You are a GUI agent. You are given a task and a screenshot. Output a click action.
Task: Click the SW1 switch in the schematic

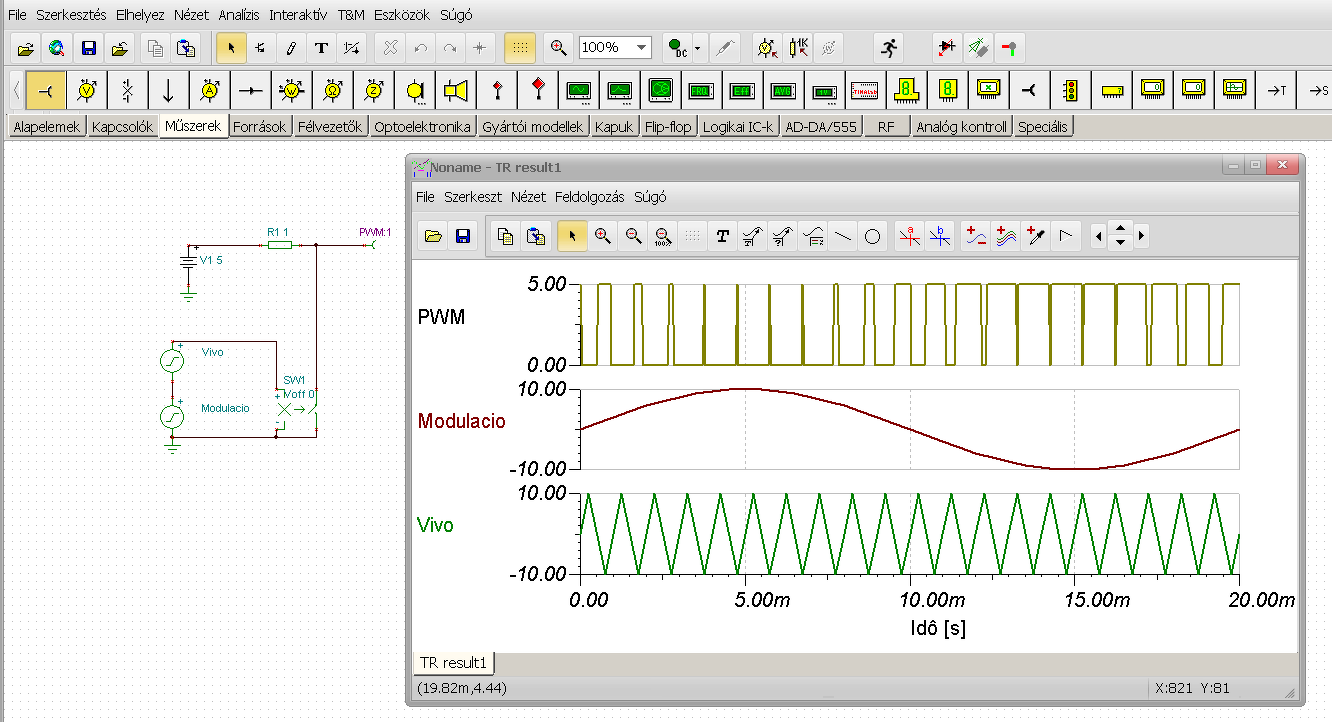point(298,408)
